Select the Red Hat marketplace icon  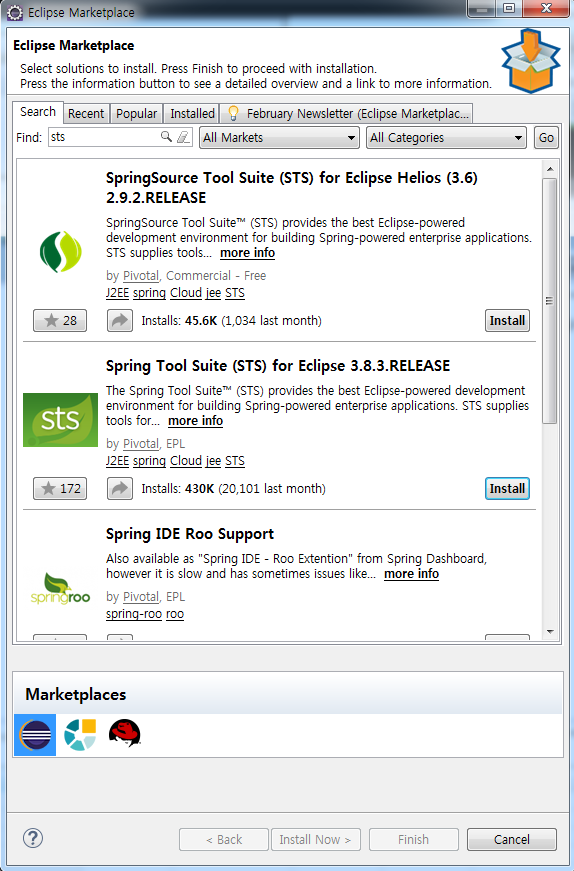tap(124, 733)
